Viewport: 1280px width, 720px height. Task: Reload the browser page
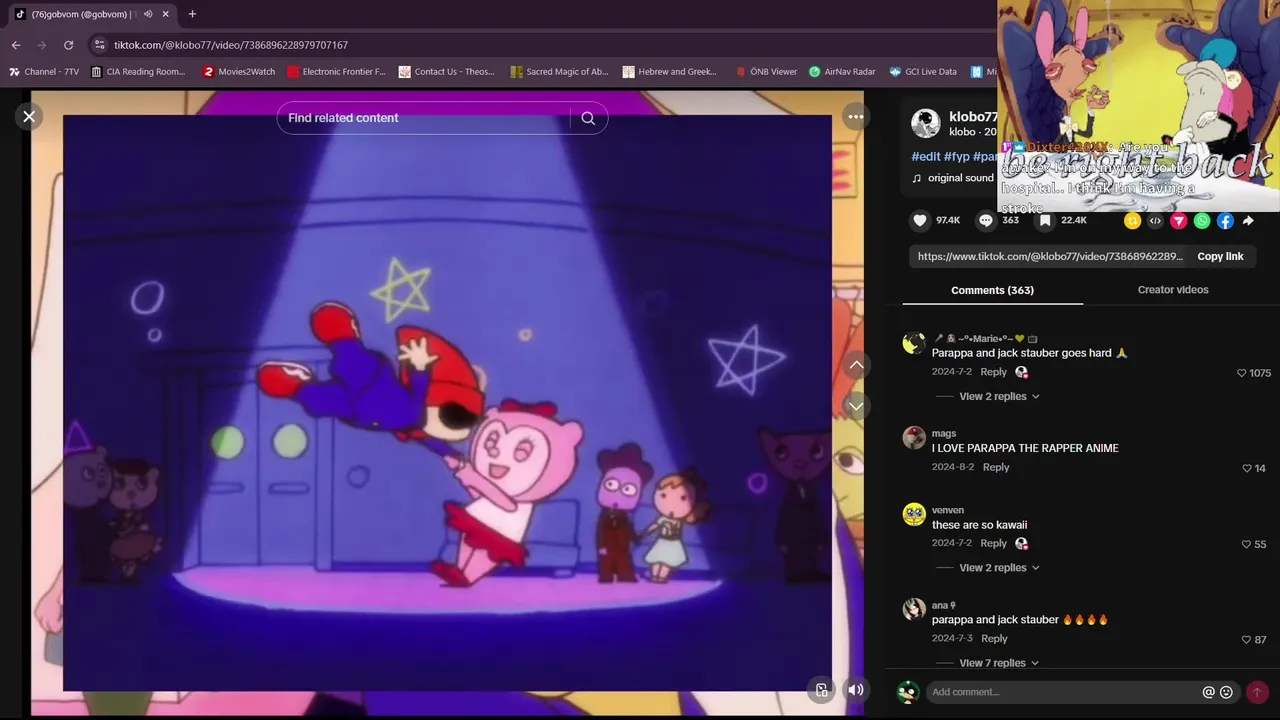[68, 45]
